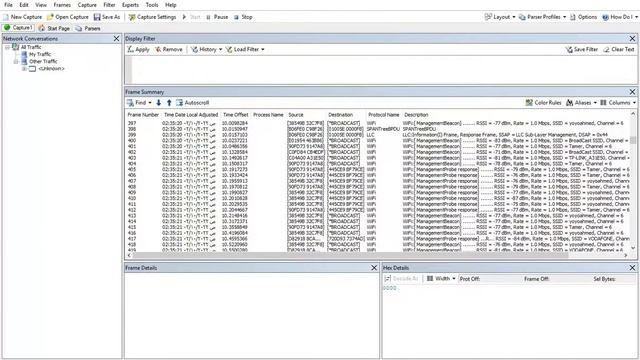Click the Process Name column header
The height and width of the screenshot is (360, 640).
268,115
